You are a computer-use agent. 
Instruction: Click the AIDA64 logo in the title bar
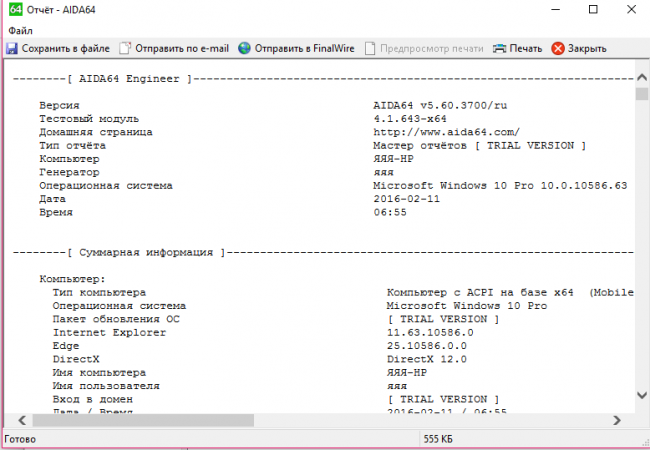point(13,11)
